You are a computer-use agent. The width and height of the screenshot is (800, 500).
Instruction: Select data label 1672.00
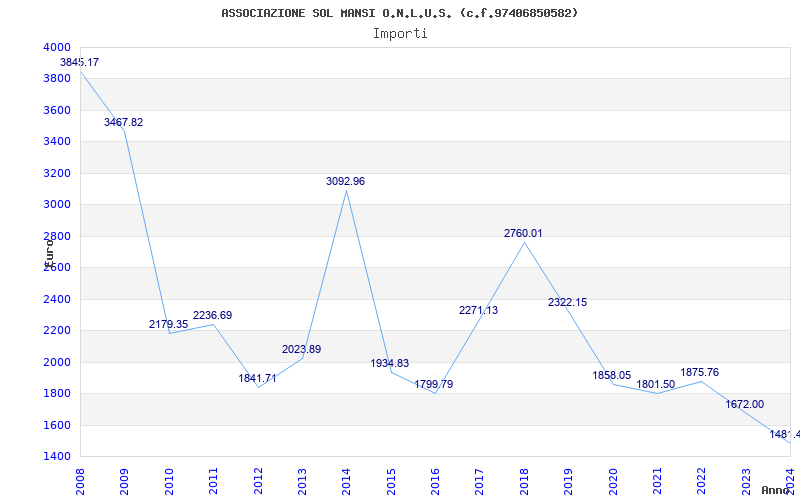[745, 405]
